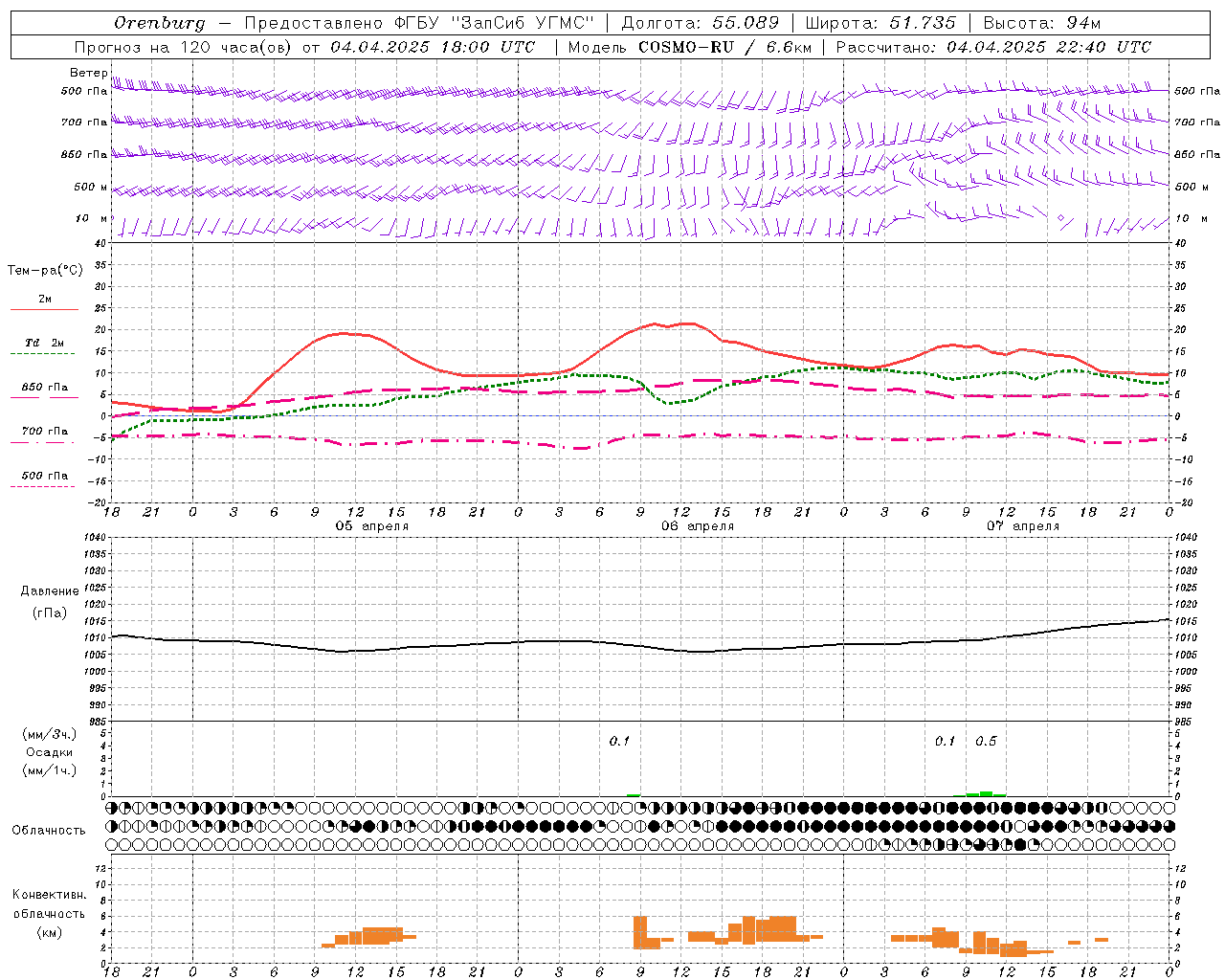The height and width of the screenshot is (980, 1225).
Task: Click the '(км)' convective cloud unit label
Action: 50,932
